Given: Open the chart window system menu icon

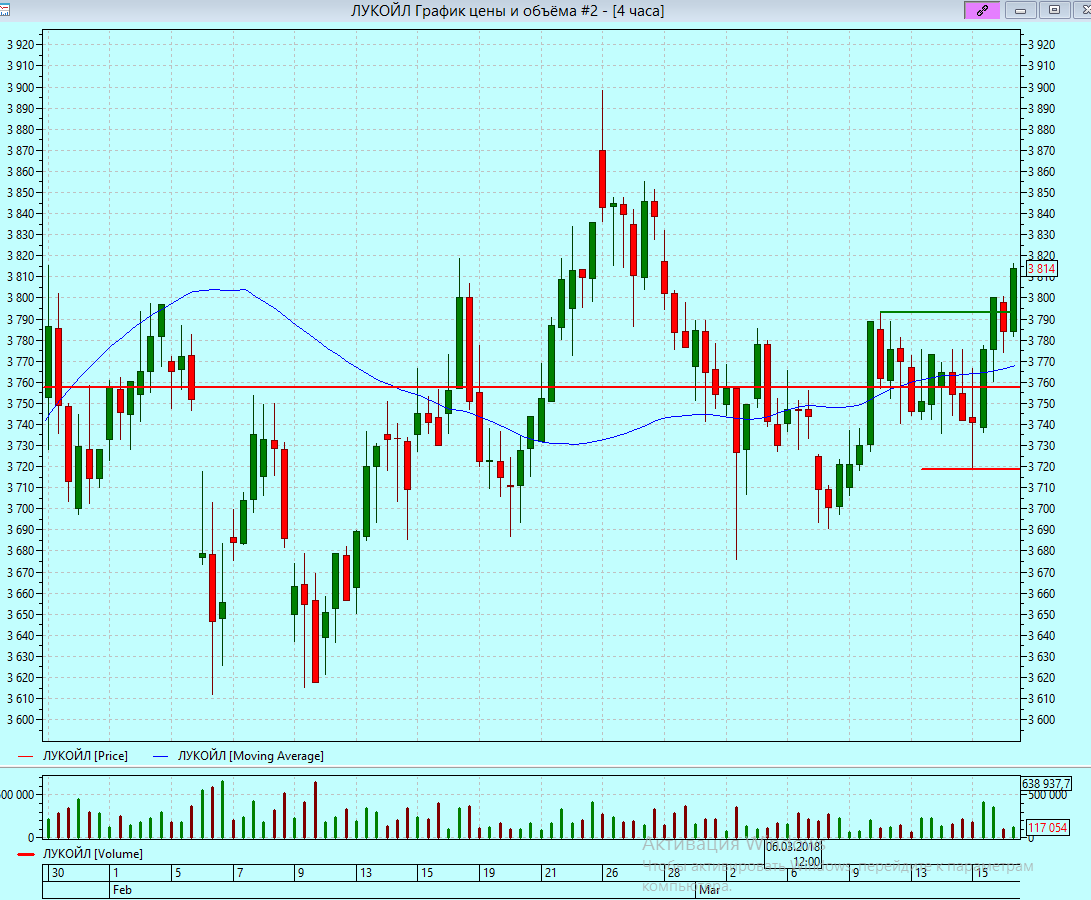Looking at the screenshot, I should tap(4, 10).
